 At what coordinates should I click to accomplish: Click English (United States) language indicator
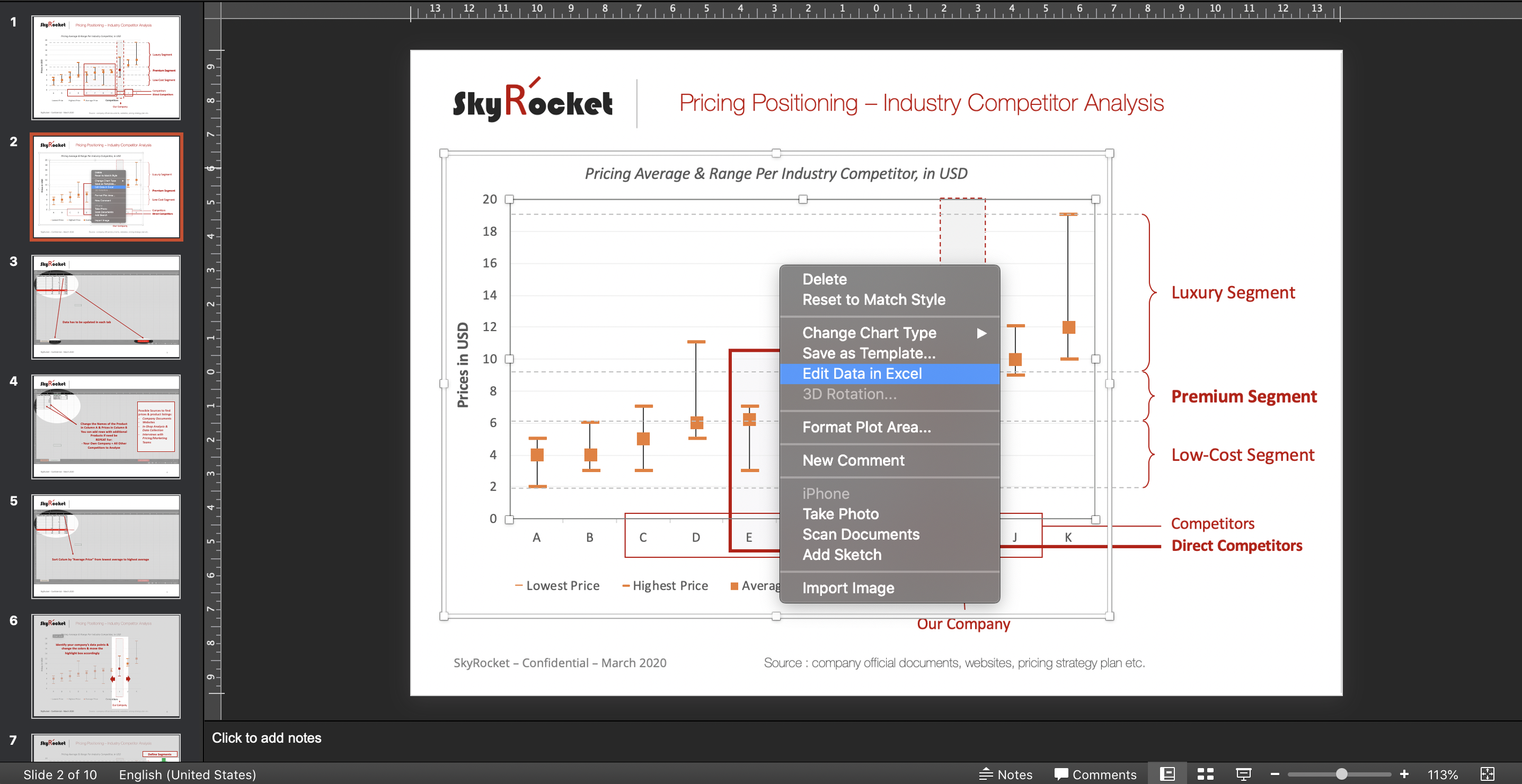(187, 774)
